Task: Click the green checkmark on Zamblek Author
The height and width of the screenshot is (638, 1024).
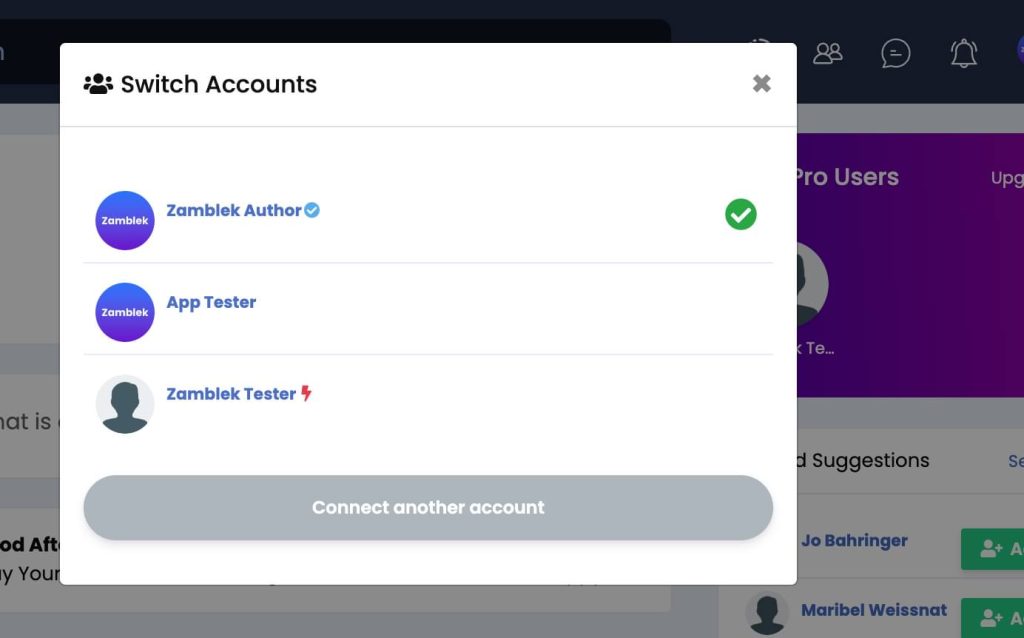Action: pyautogui.click(x=741, y=214)
